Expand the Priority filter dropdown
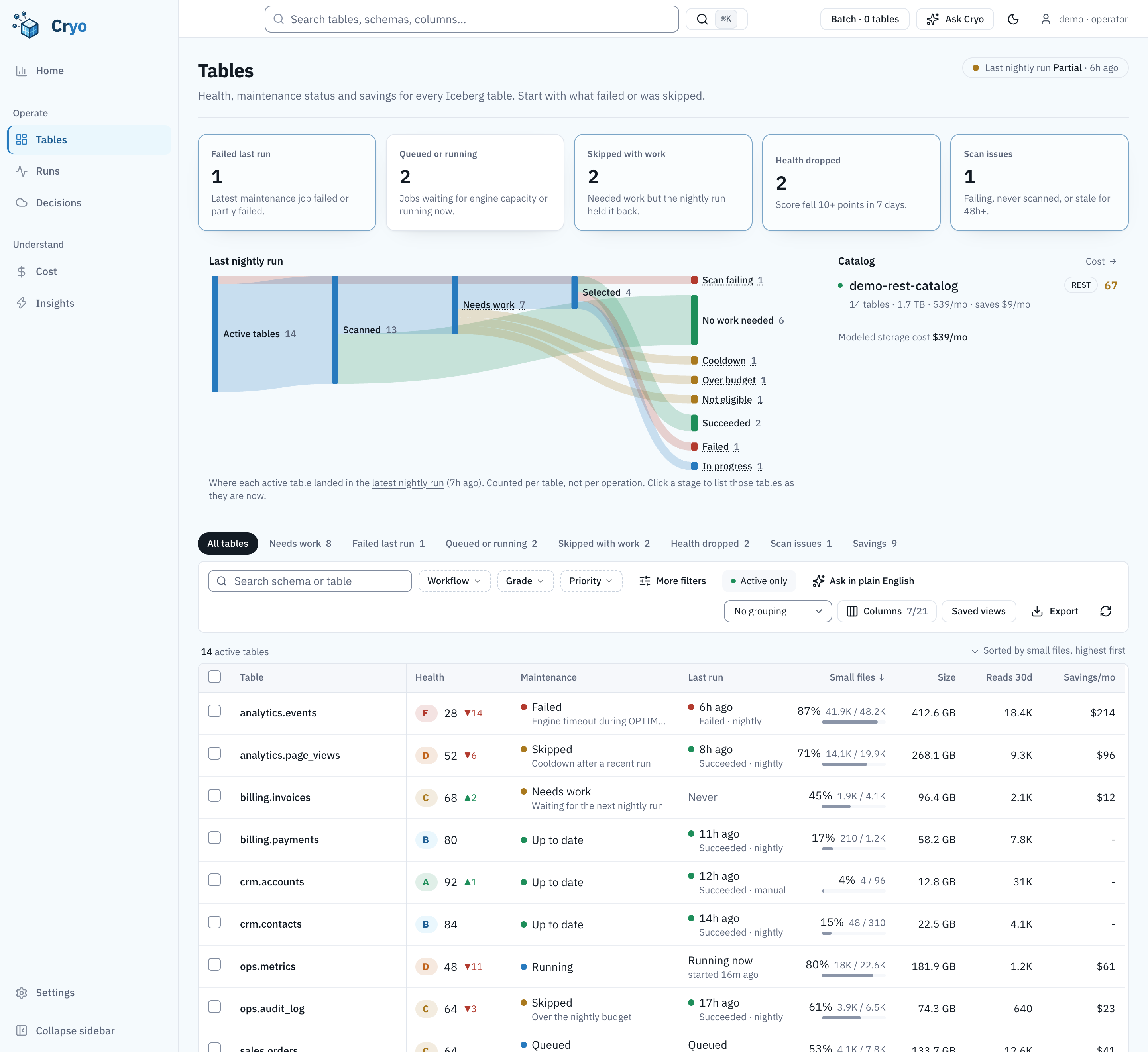The width and height of the screenshot is (1148, 1052). pyautogui.click(x=591, y=581)
